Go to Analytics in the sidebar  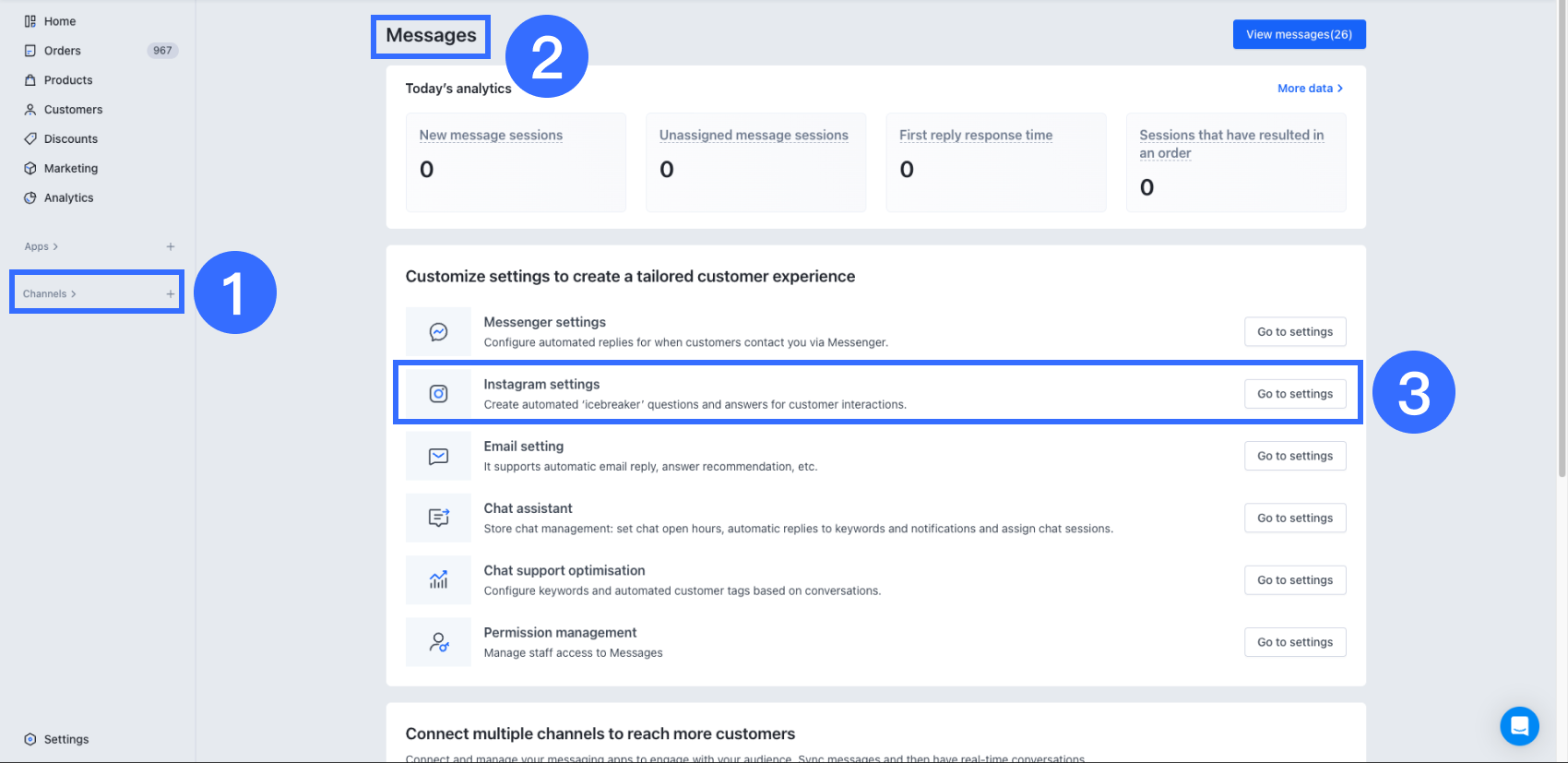(x=68, y=197)
